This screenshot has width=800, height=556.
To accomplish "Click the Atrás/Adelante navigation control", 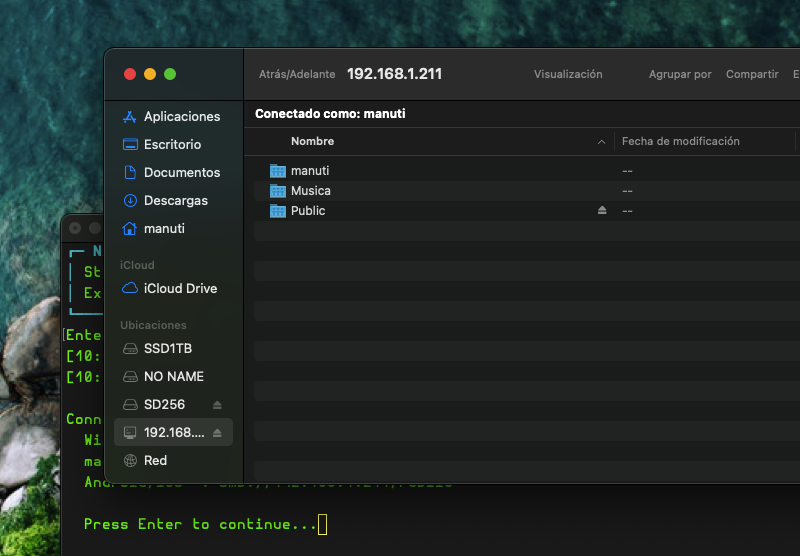I will point(297,74).
